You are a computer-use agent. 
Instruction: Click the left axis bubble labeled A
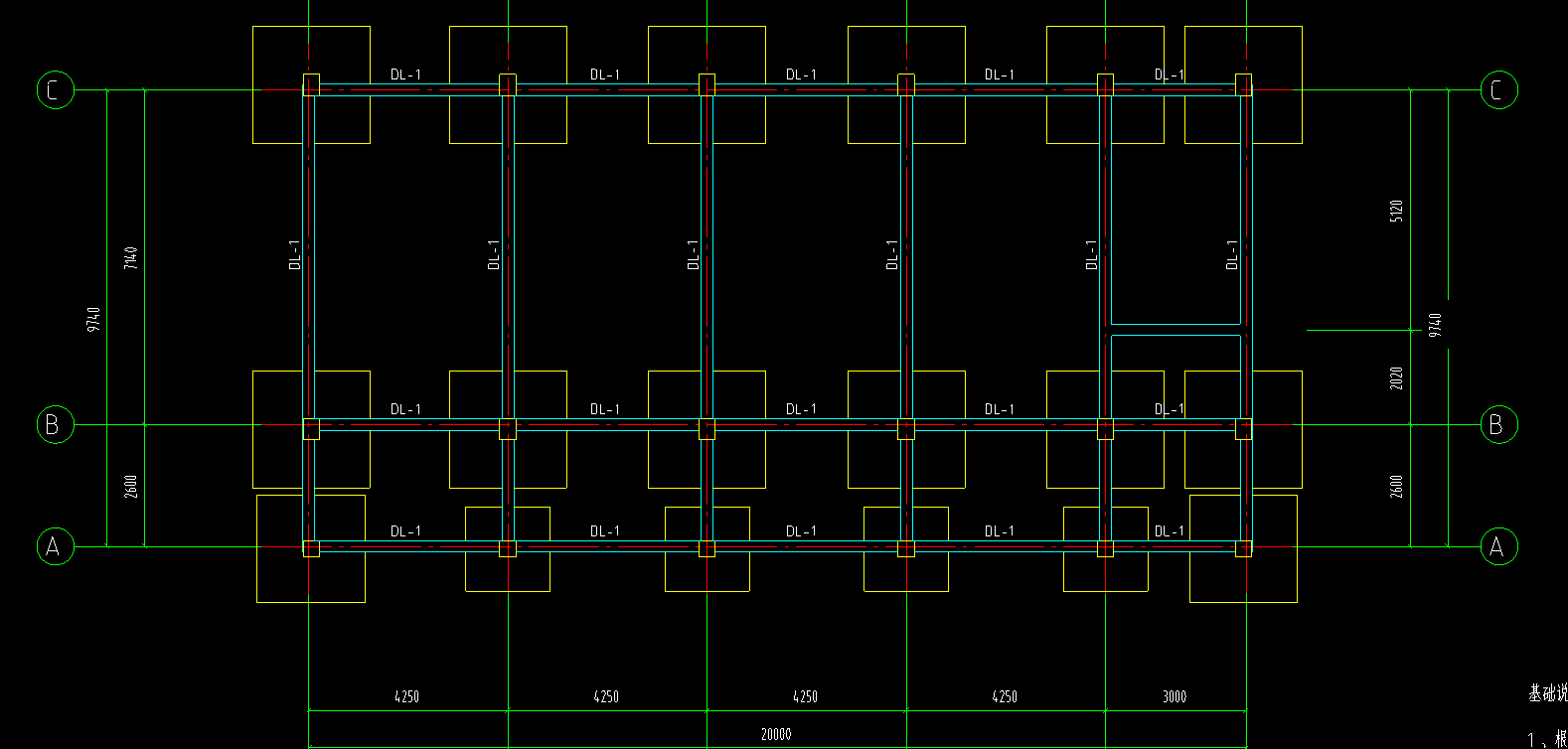55,546
